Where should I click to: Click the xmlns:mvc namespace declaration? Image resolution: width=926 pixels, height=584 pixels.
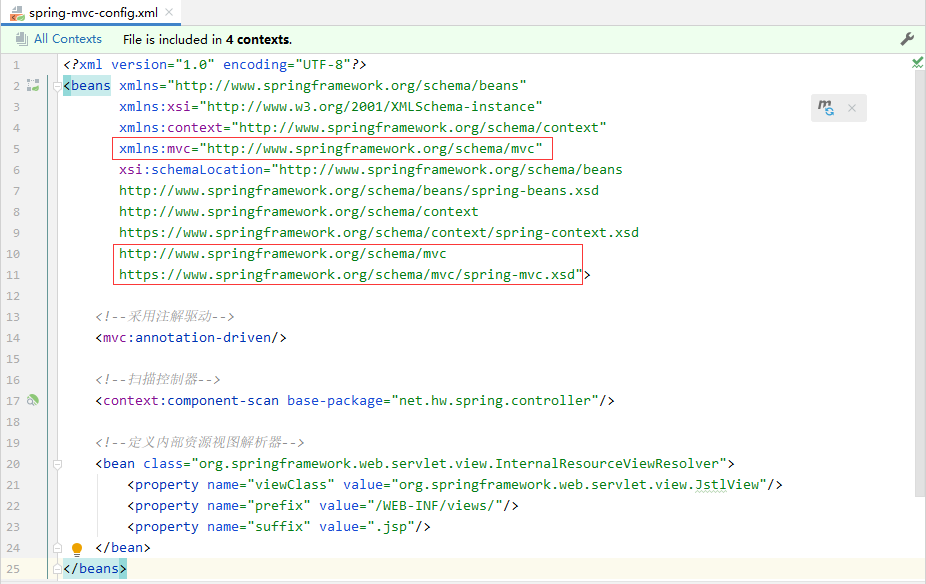tap(332, 149)
